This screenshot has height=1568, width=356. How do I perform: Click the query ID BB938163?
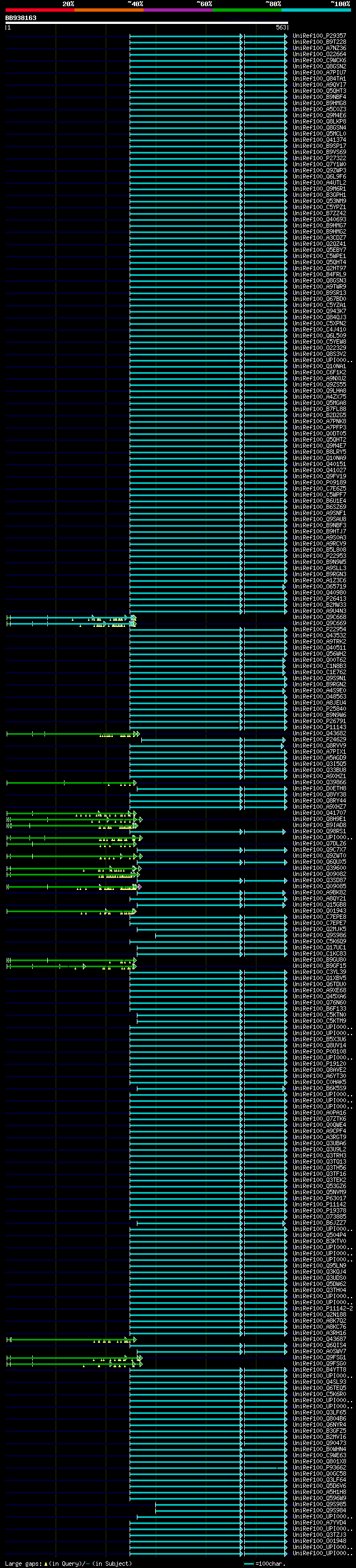(x=21, y=18)
